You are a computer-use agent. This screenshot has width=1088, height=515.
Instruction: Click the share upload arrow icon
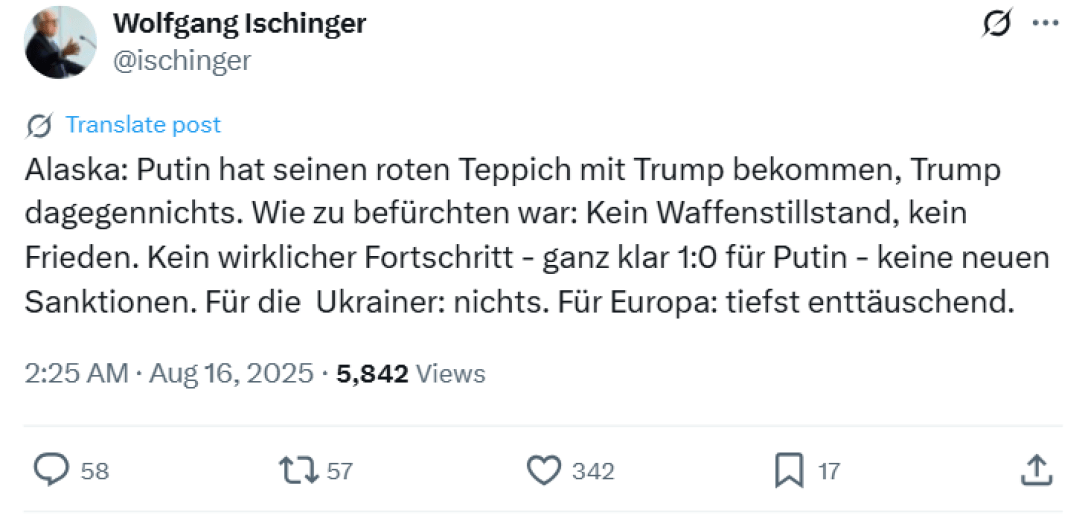pos(1037,469)
